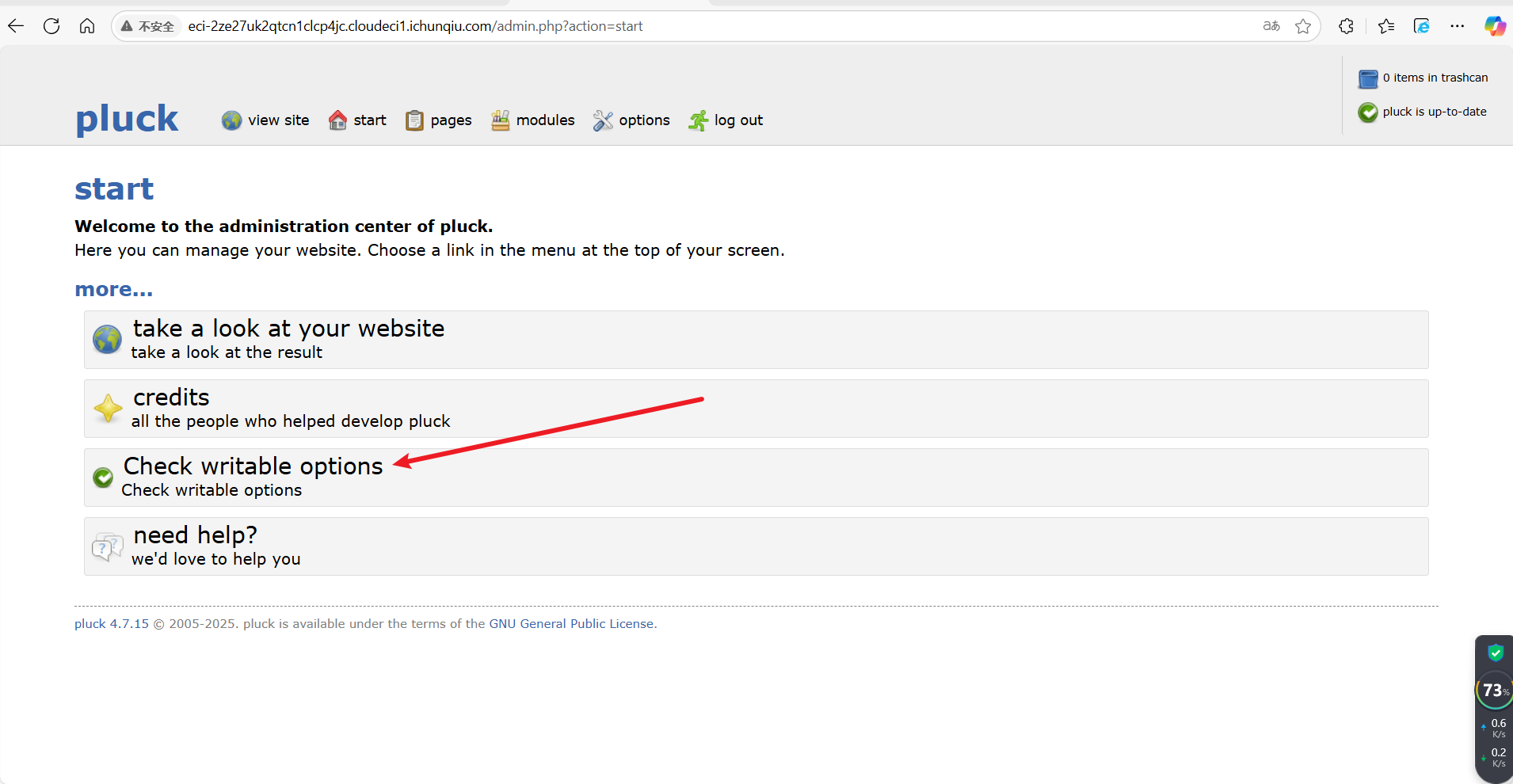Click the pluck is up-to-date text
Viewport: 1513px width, 784px height.
(1435, 112)
